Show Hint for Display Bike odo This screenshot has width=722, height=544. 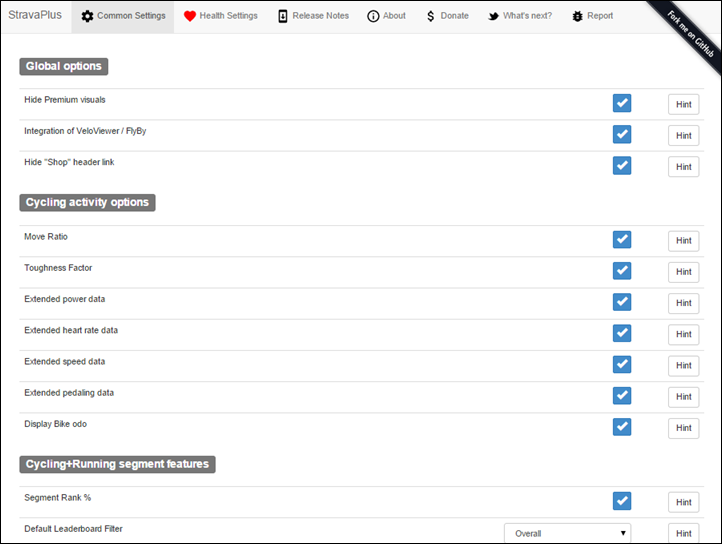point(683,428)
